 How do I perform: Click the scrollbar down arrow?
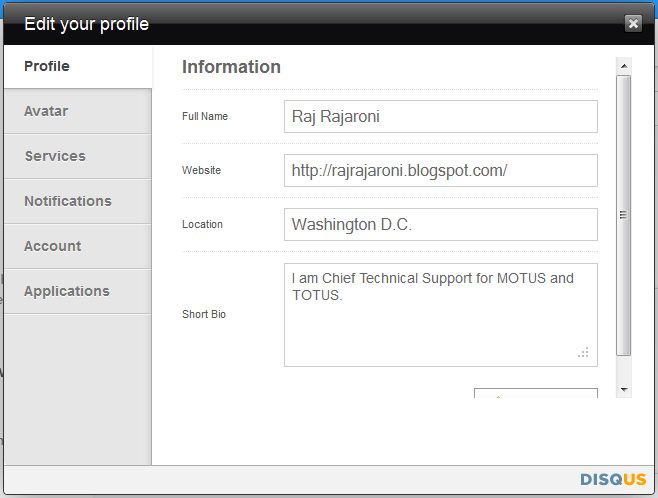pos(624,390)
